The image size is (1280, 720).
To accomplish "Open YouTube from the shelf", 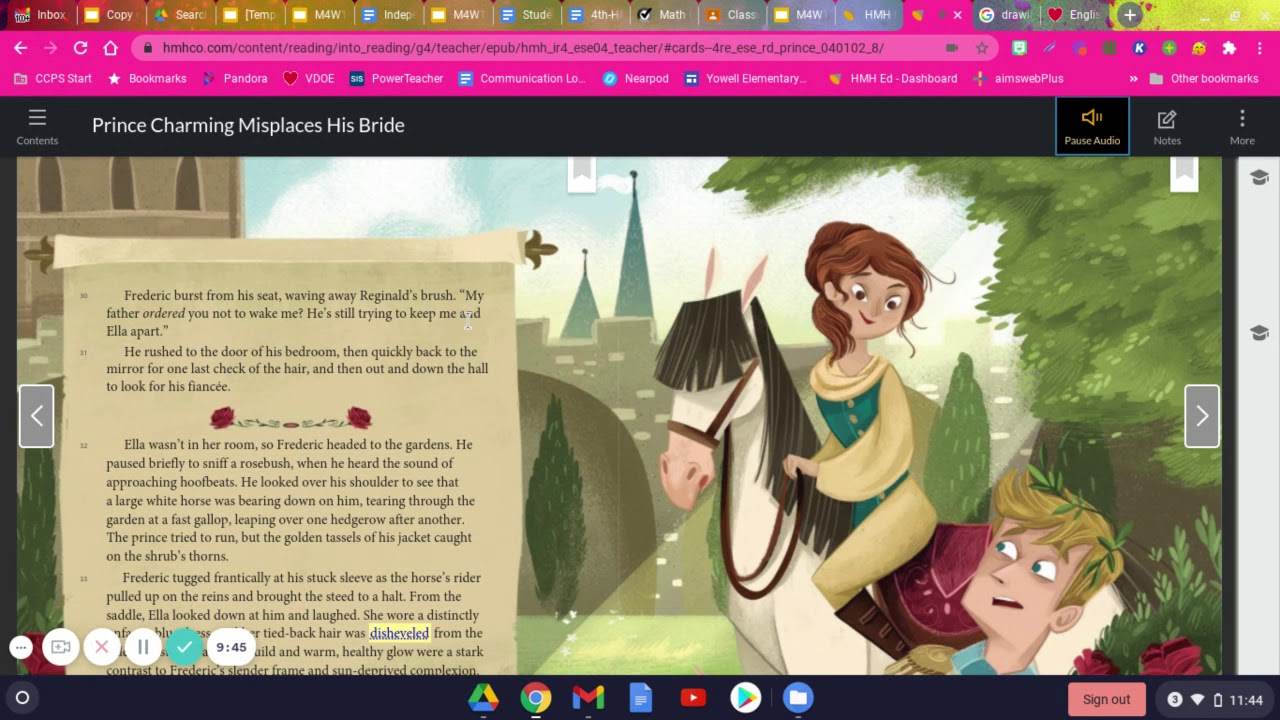I will (693, 698).
